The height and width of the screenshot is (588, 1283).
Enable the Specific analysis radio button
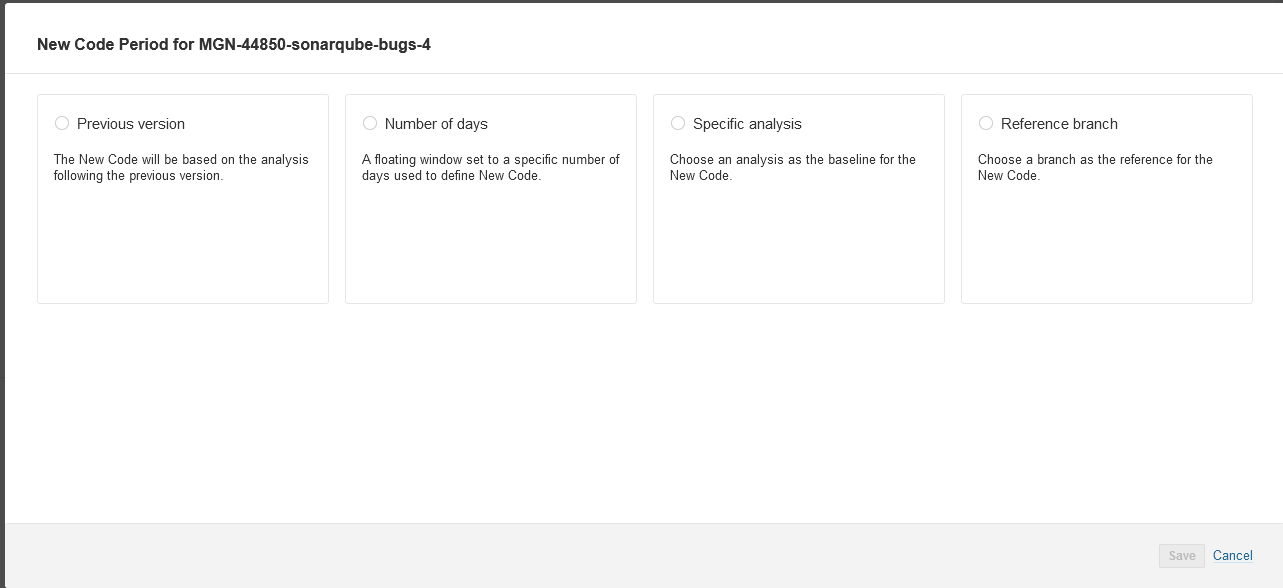point(678,123)
